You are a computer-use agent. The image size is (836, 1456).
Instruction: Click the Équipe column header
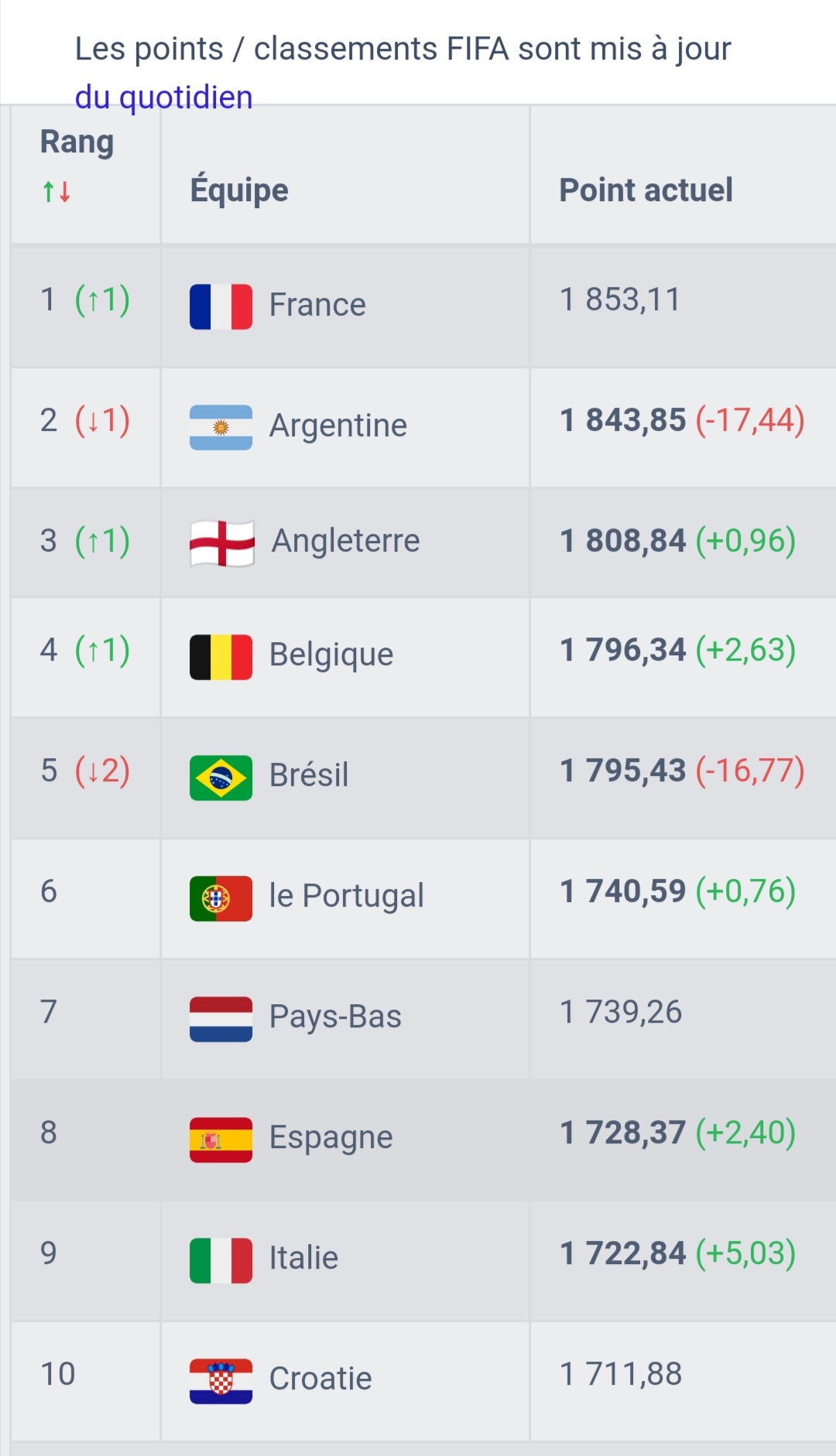239,190
